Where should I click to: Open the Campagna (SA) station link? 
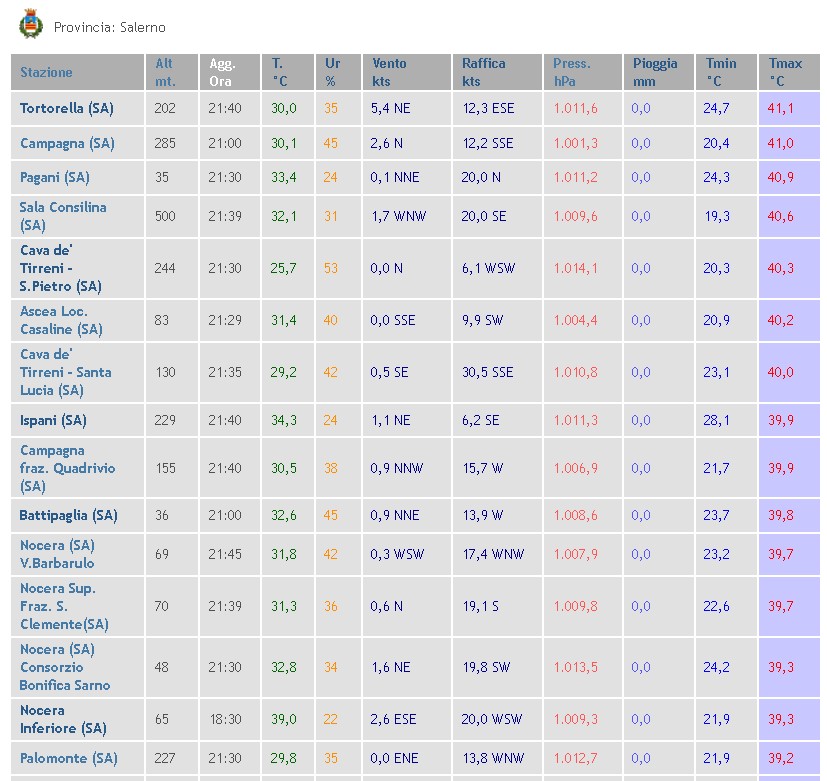pyautogui.click(x=67, y=143)
